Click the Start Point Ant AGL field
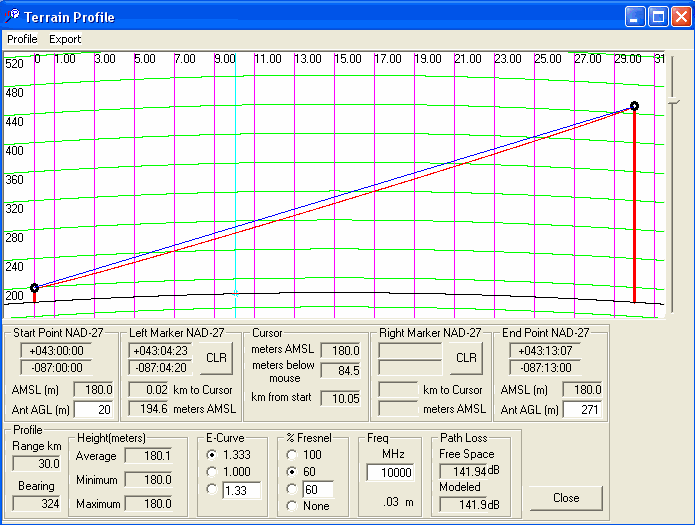Viewport: 695px width, 525px height. (94, 409)
